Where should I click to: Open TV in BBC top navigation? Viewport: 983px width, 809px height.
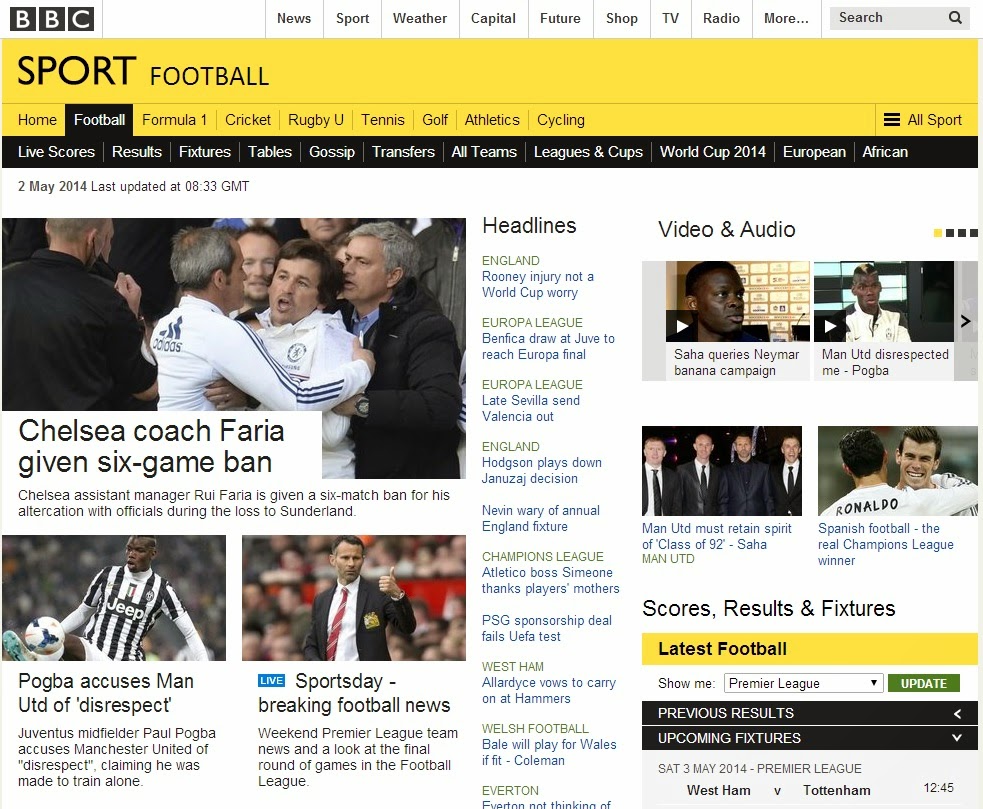(x=671, y=19)
